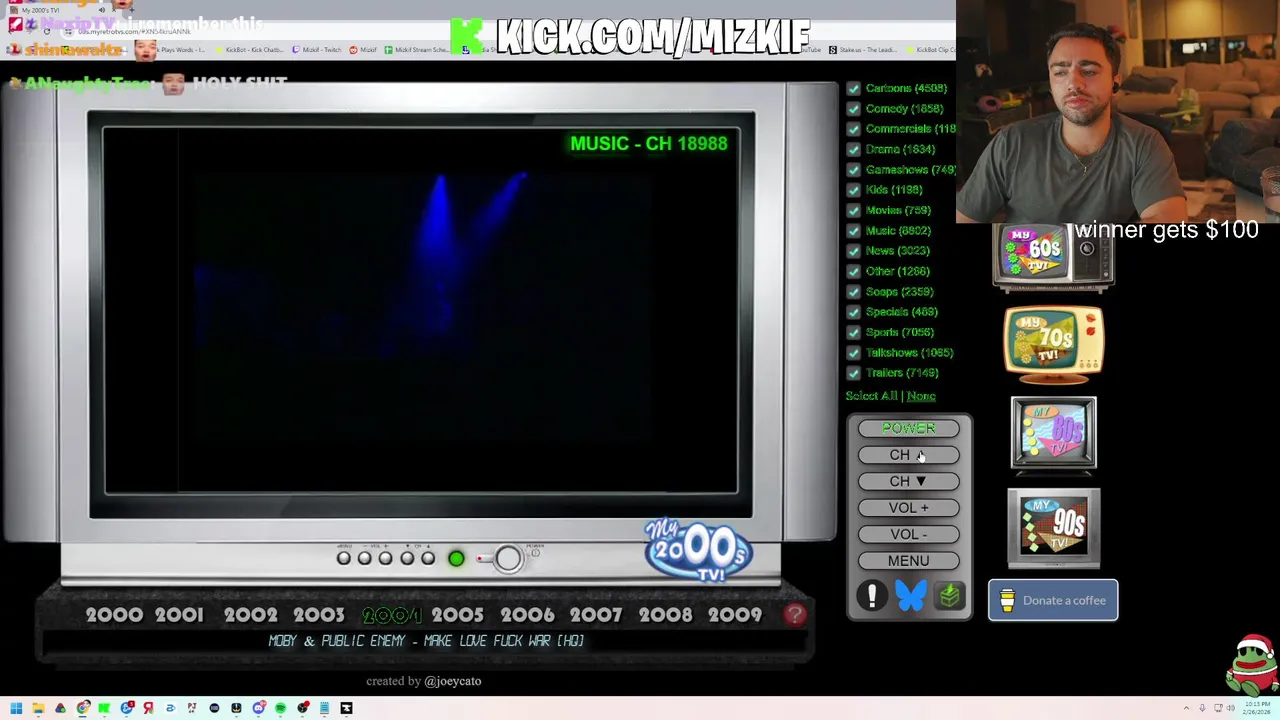Open the My 60s TV site icon
1280x720 pixels.
pyautogui.click(x=1052, y=258)
